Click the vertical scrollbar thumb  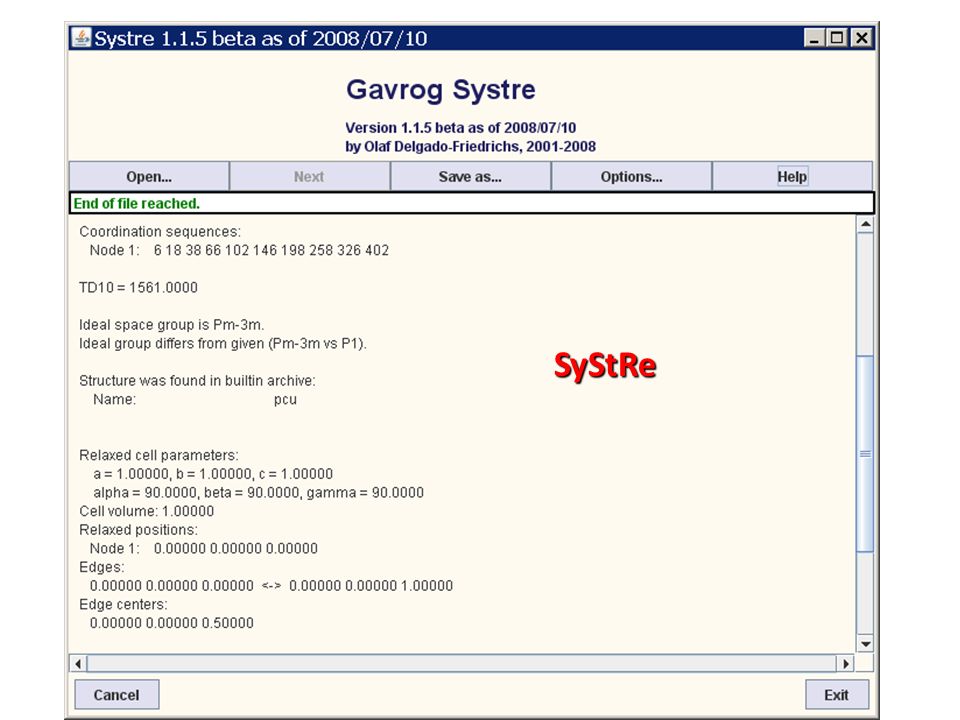point(865,453)
